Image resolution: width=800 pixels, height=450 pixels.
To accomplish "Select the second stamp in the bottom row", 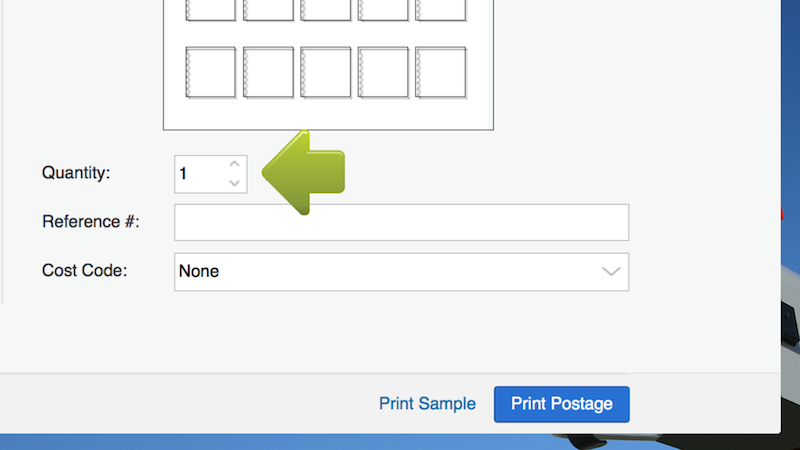I will [268, 72].
